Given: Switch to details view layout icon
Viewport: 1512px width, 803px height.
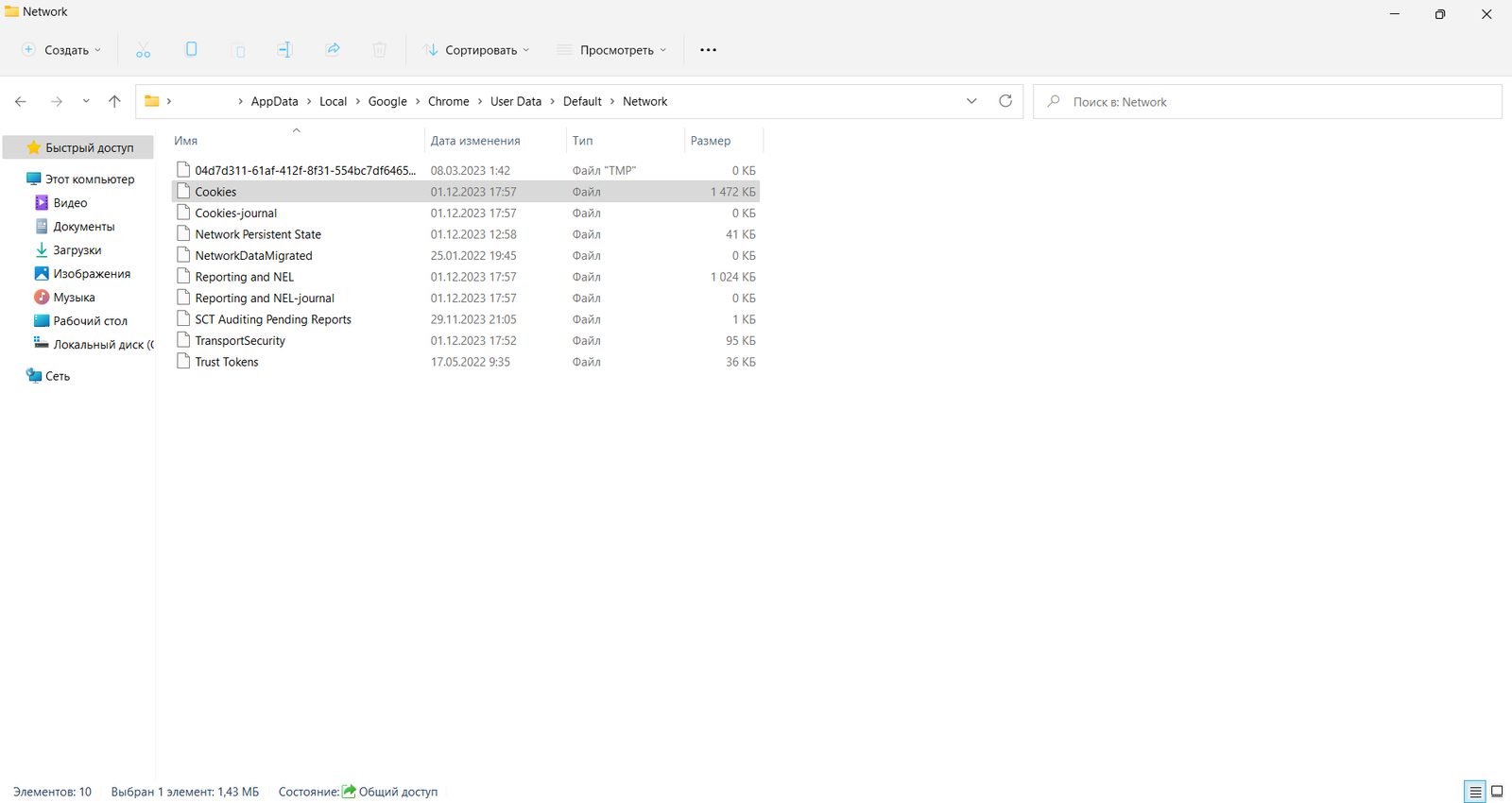Looking at the screenshot, I should (1474, 792).
